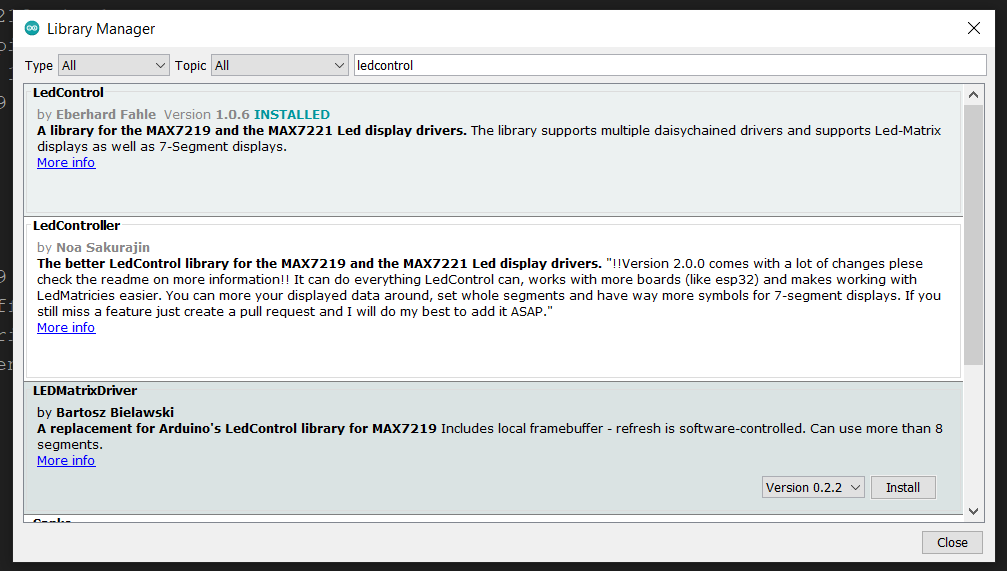Expand the Version 0.2.2 selector dropdown
The image size is (1007, 571).
813,488
